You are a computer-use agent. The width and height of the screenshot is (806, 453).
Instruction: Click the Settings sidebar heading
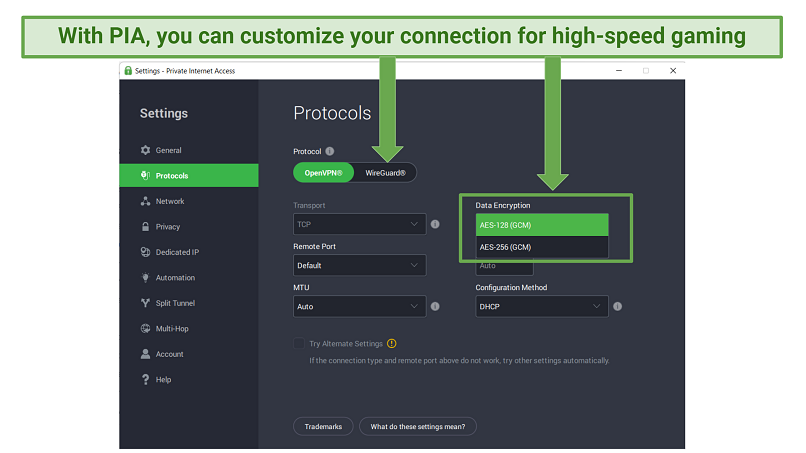click(x=164, y=113)
